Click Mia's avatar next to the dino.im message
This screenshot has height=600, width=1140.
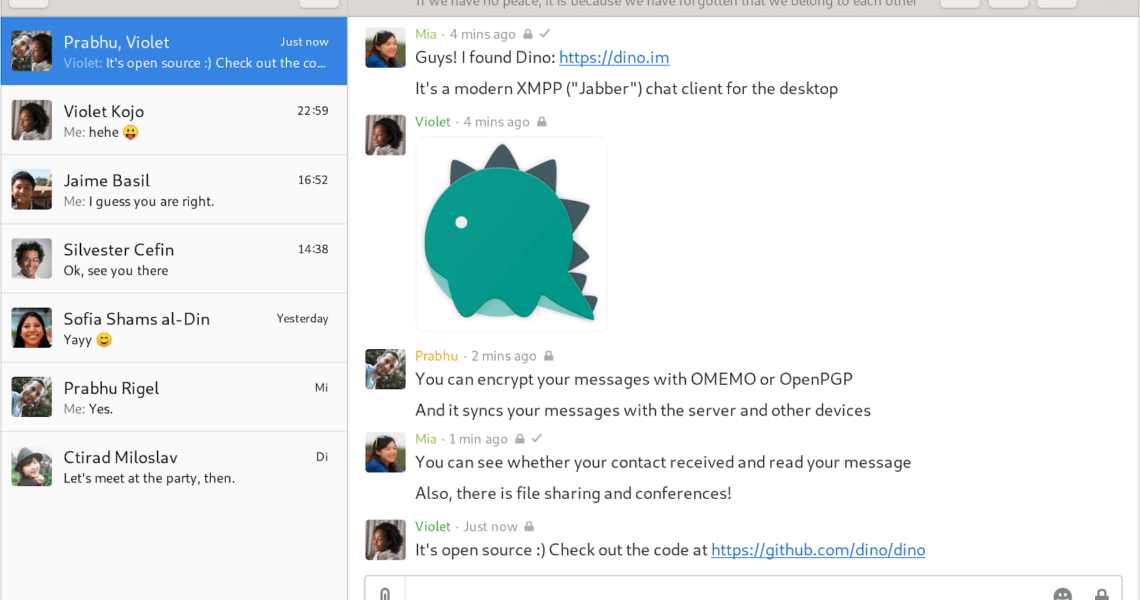click(x=385, y=48)
